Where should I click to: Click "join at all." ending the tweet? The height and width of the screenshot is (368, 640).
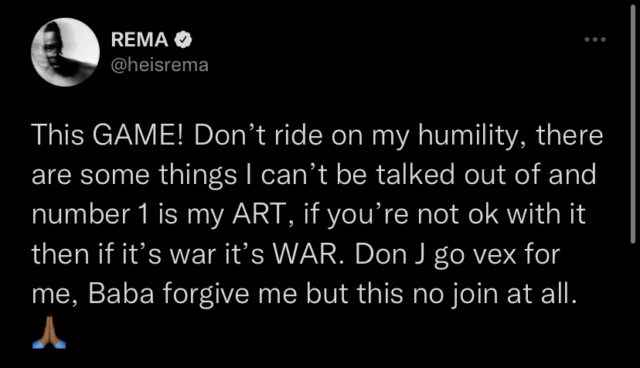tap(514, 295)
